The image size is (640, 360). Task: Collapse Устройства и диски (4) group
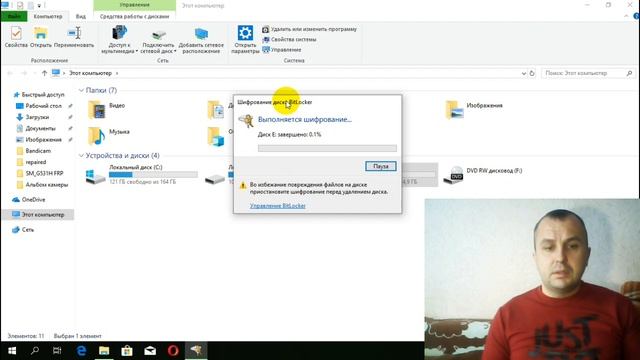81,156
